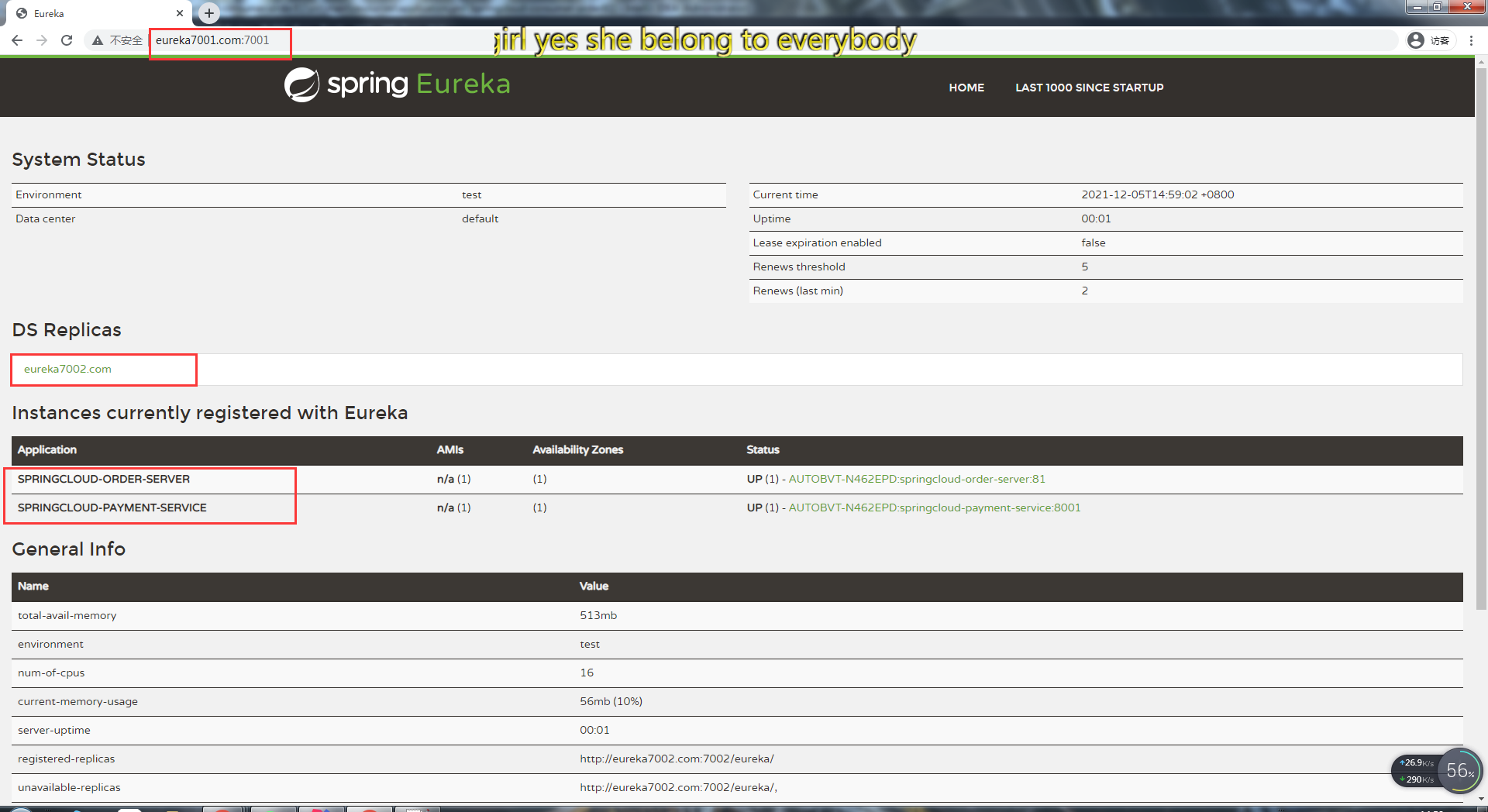Select the Spring Eureka logo
This screenshot has width=1488, height=812.
[x=397, y=84]
